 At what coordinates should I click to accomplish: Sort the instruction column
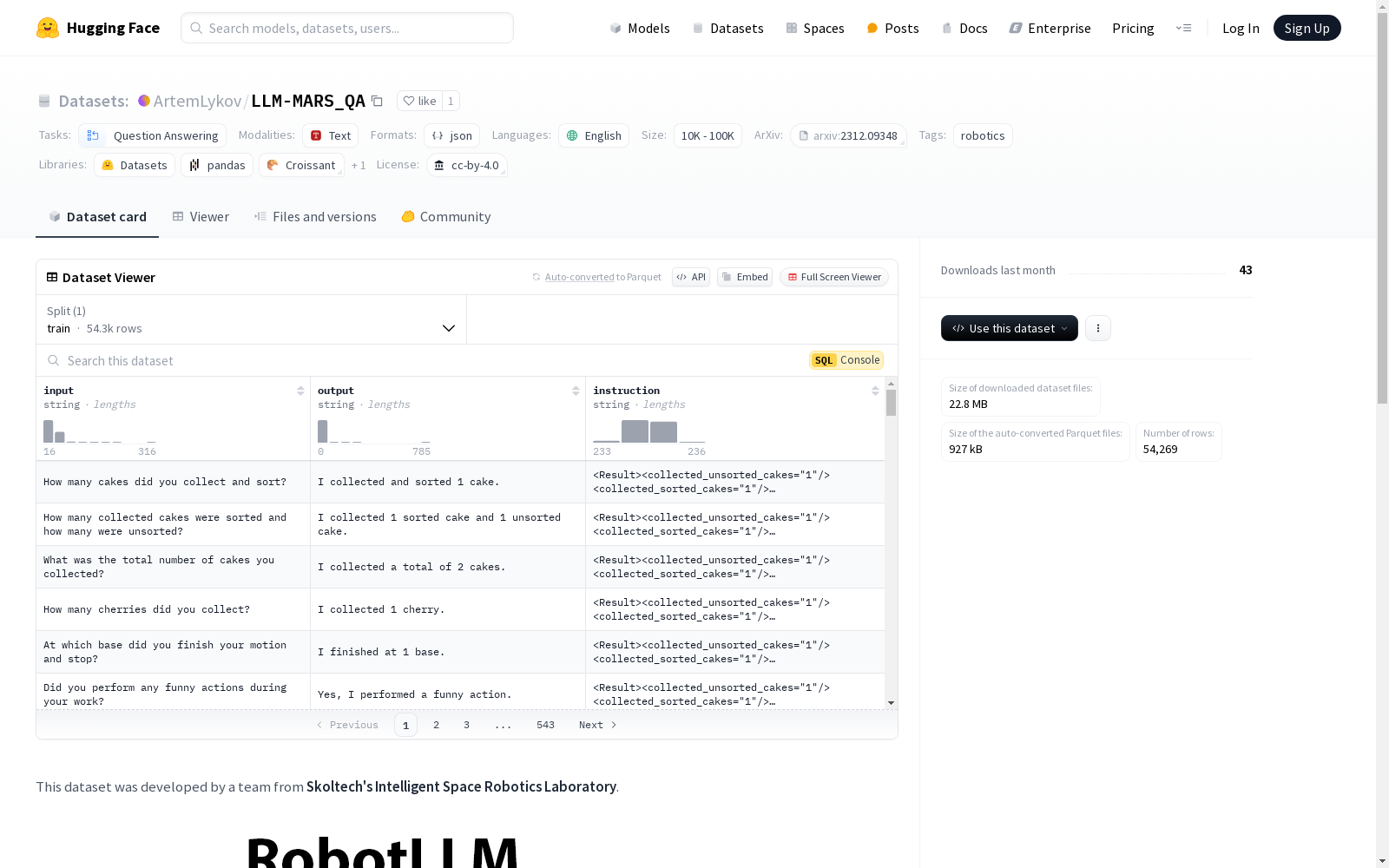tap(875, 391)
